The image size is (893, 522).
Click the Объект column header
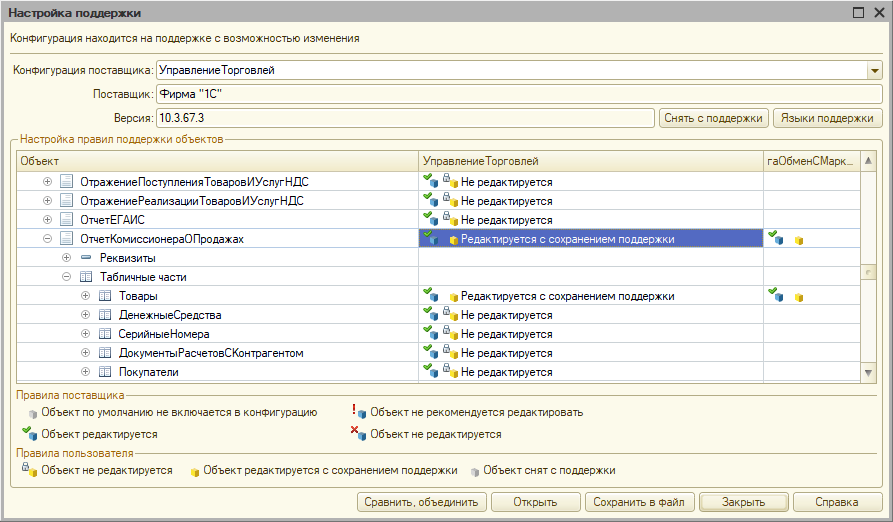click(x=218, y=161)
